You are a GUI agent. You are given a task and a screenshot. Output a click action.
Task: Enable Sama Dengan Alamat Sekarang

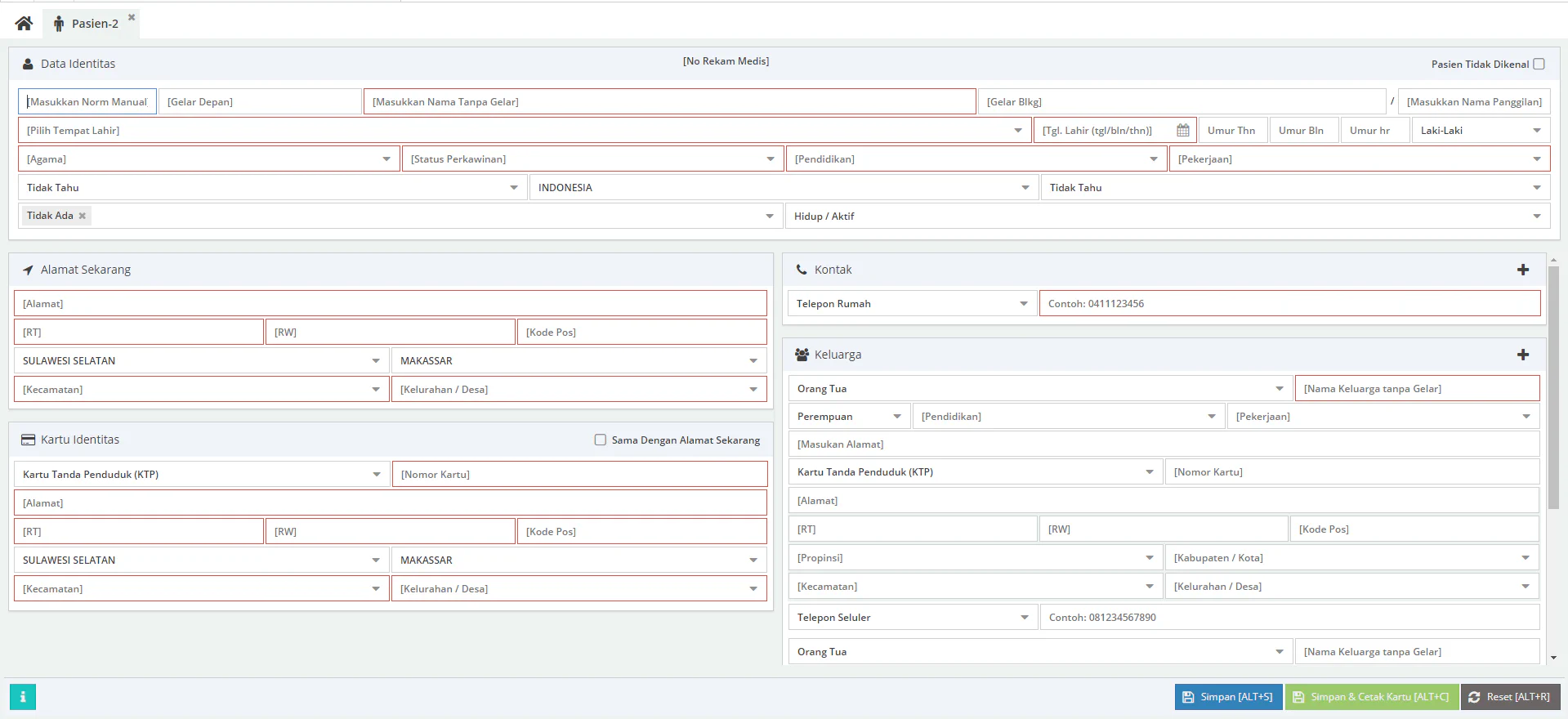click(x=601, y=440)
